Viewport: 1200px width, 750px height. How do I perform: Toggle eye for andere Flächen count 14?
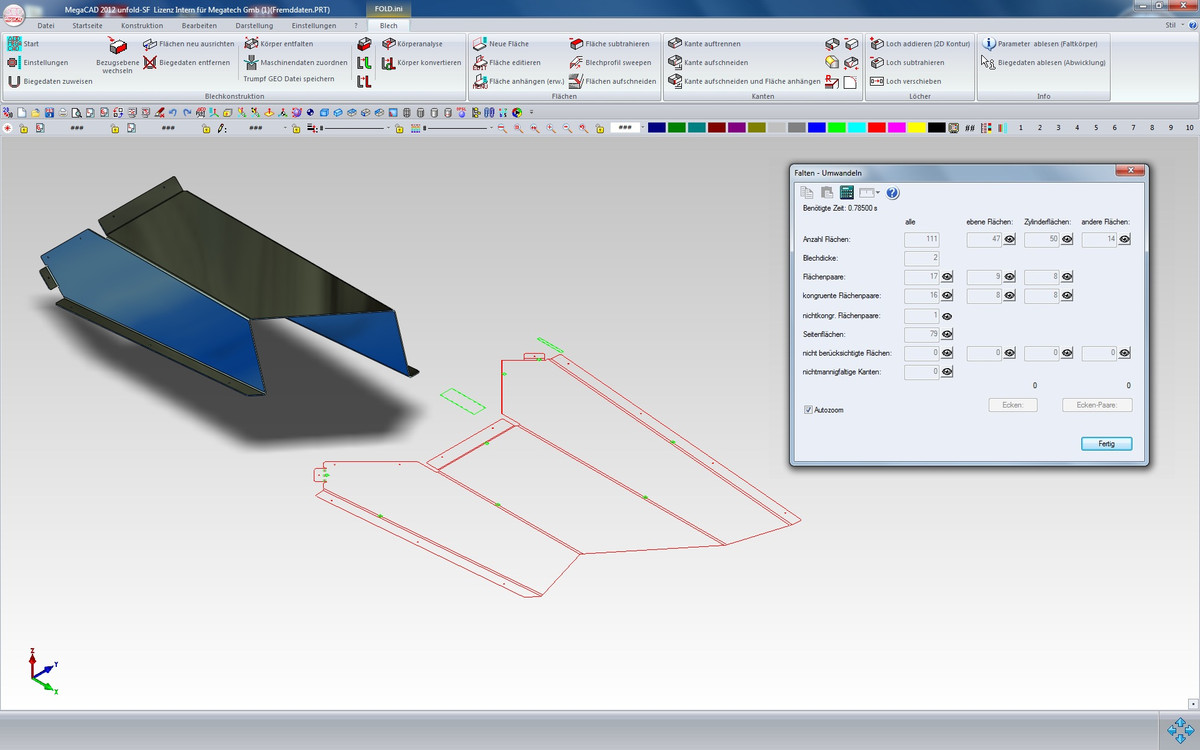pyautogui.click(x=1125, y=240)
